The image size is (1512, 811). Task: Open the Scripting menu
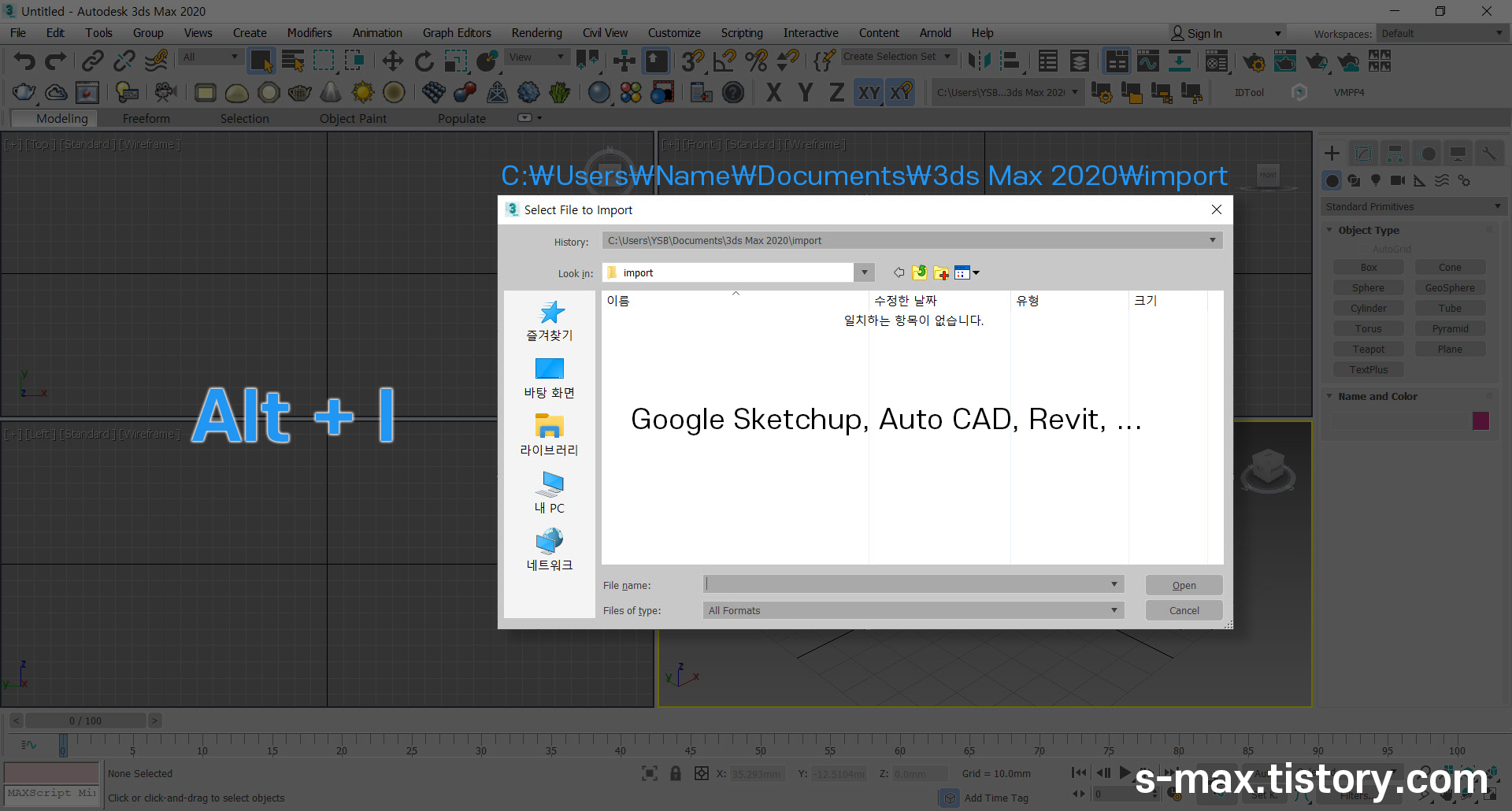742,33
